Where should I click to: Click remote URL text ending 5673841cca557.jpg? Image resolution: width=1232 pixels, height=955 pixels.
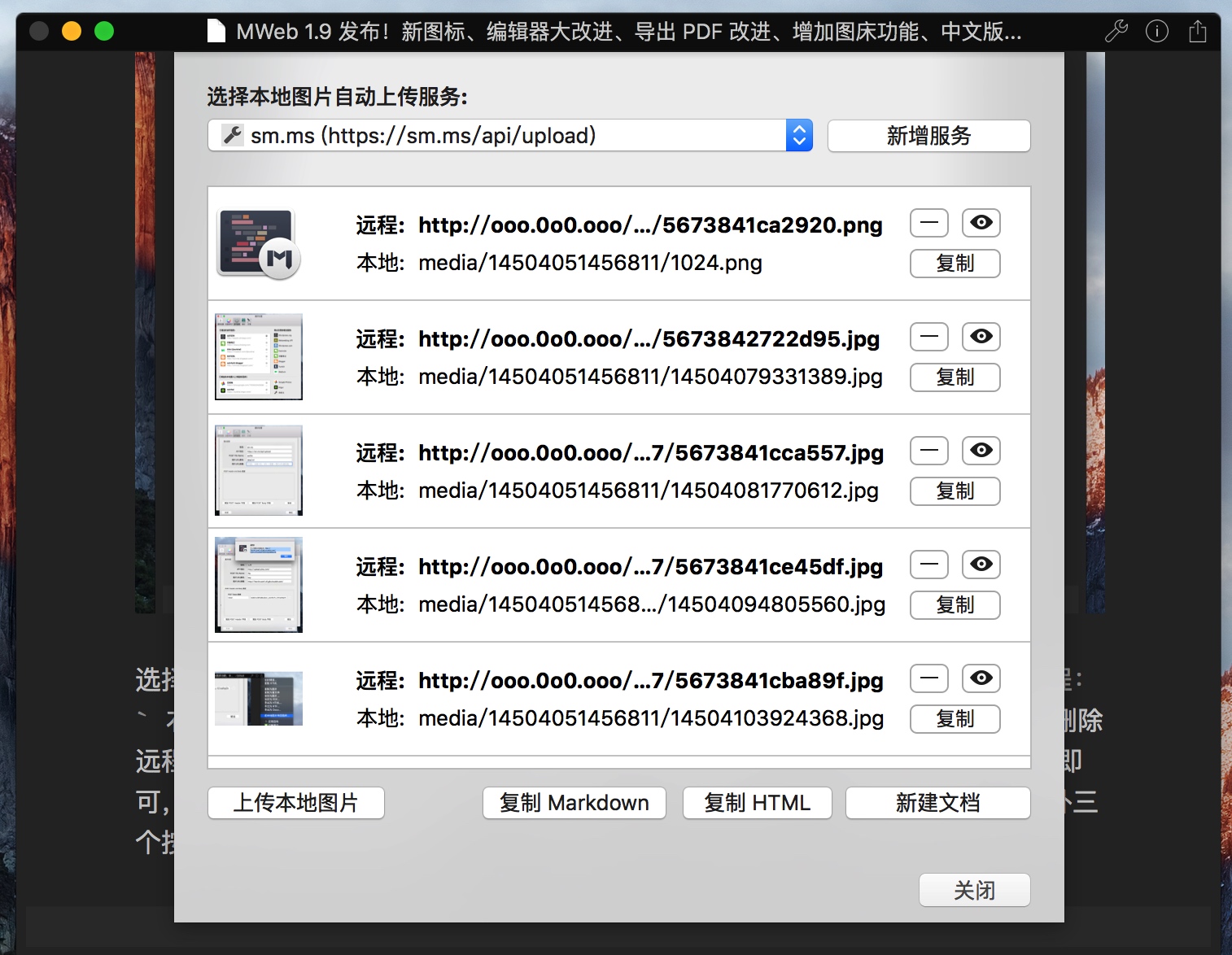(x=651, y=453)
